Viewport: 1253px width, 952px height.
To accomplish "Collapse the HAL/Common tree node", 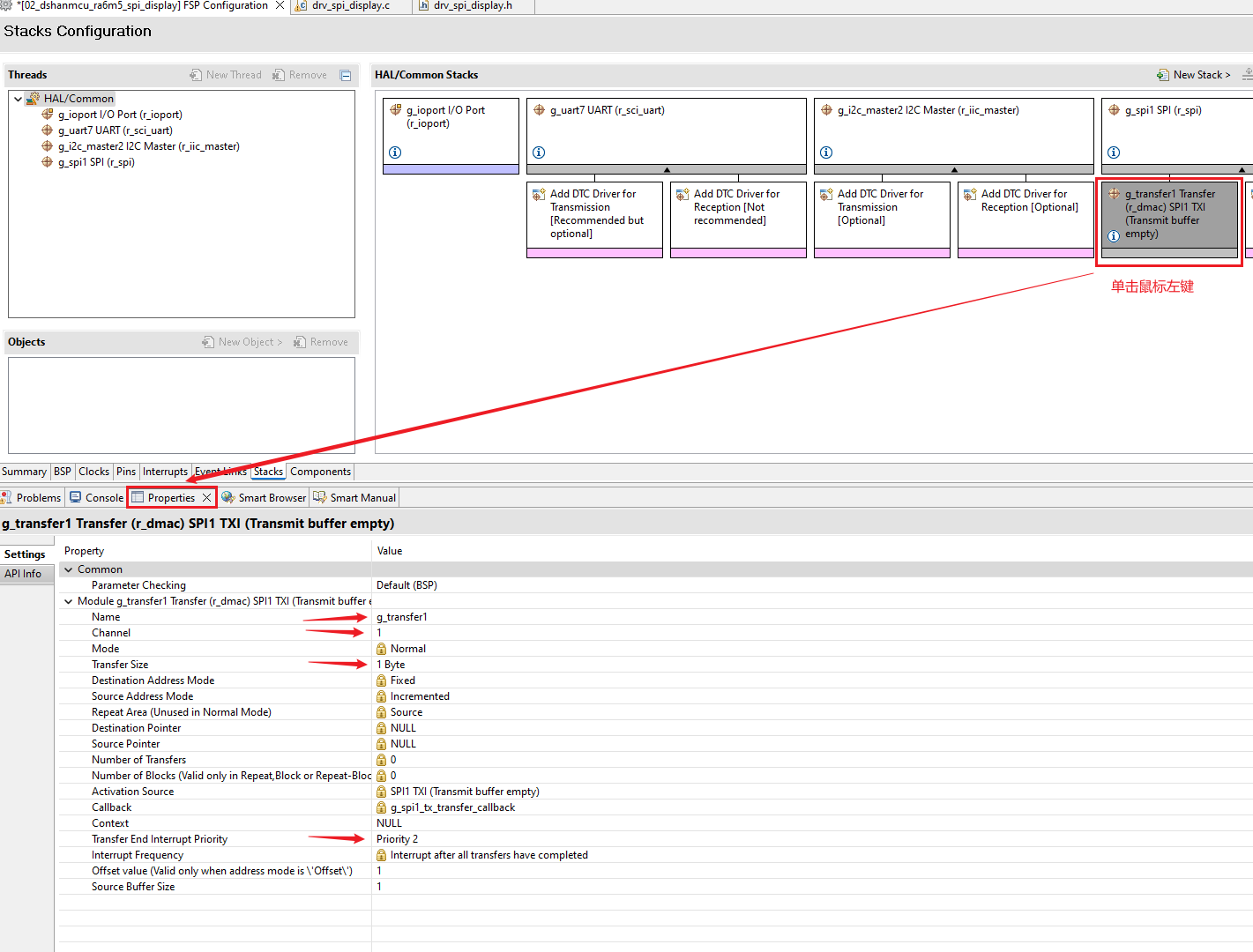I will tap(18, 99).
